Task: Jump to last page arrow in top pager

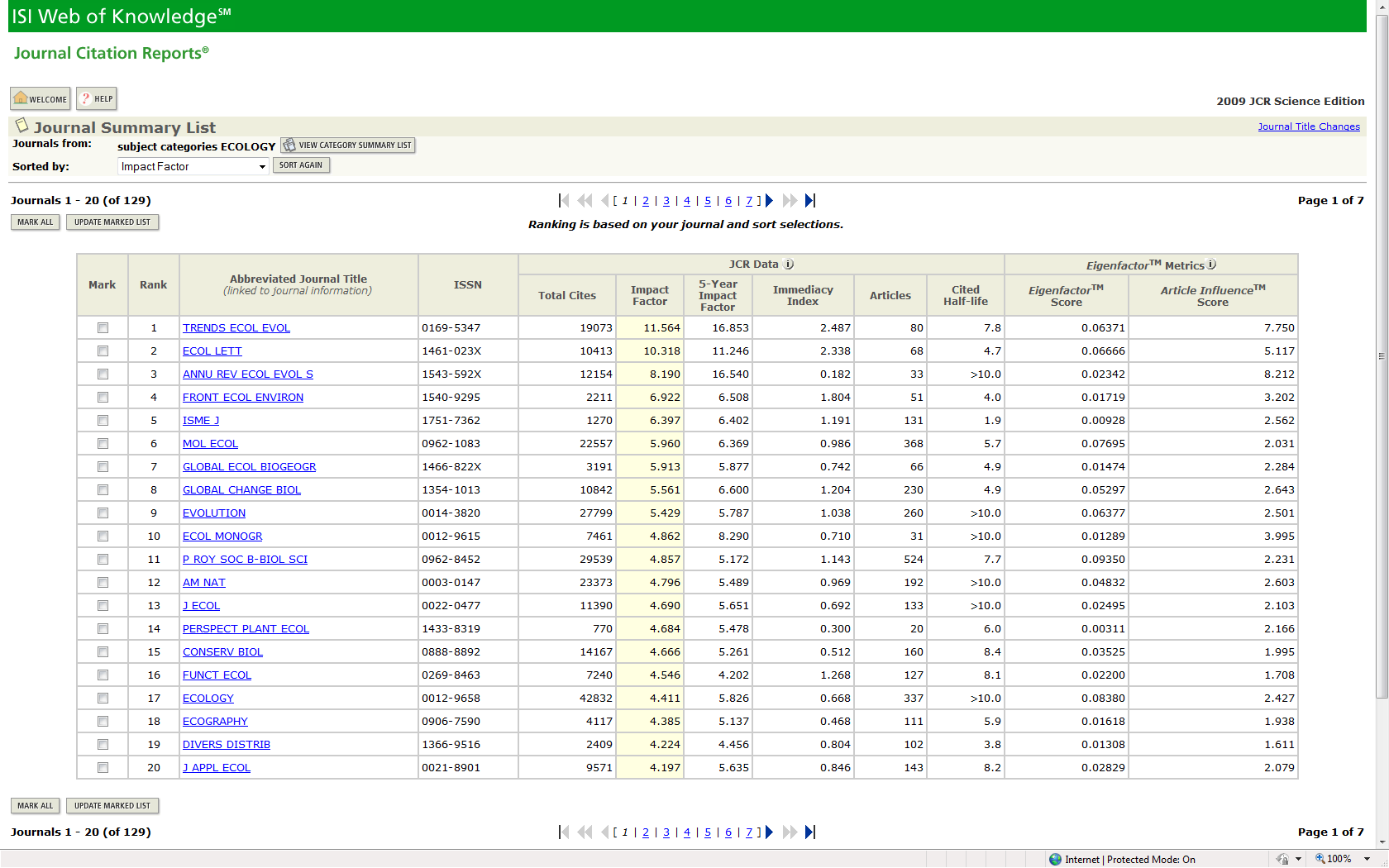Action: 810,200
